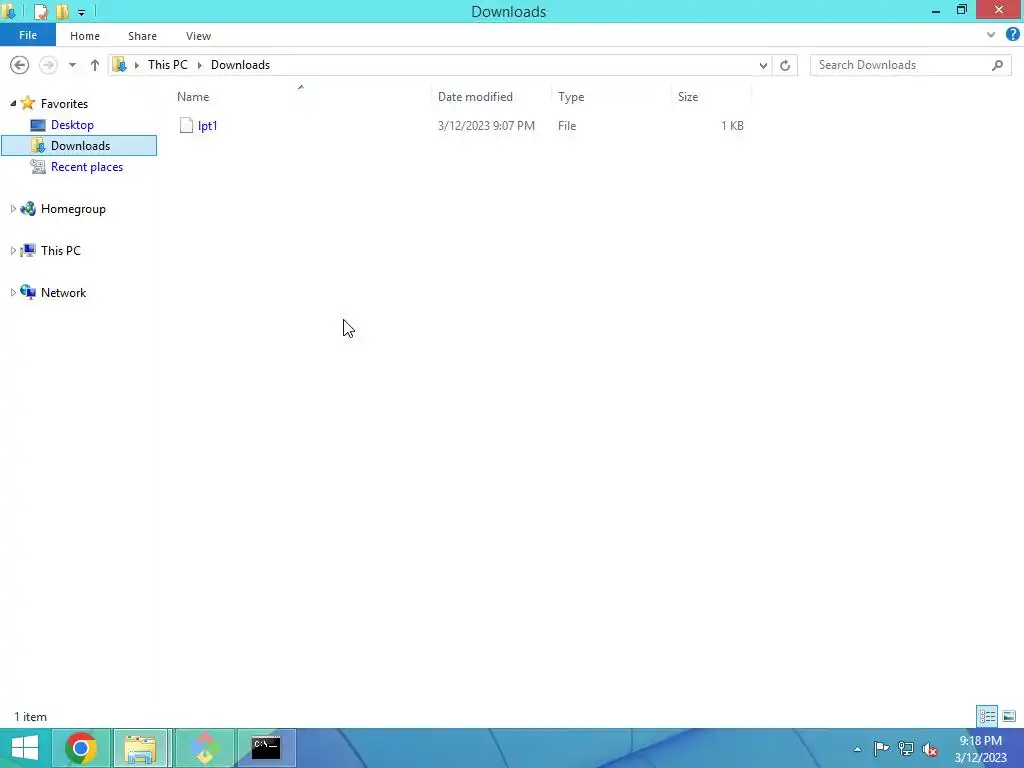Open Recent places under Favorites
This screenshot has width=1024, height=768.
(87, 167)
